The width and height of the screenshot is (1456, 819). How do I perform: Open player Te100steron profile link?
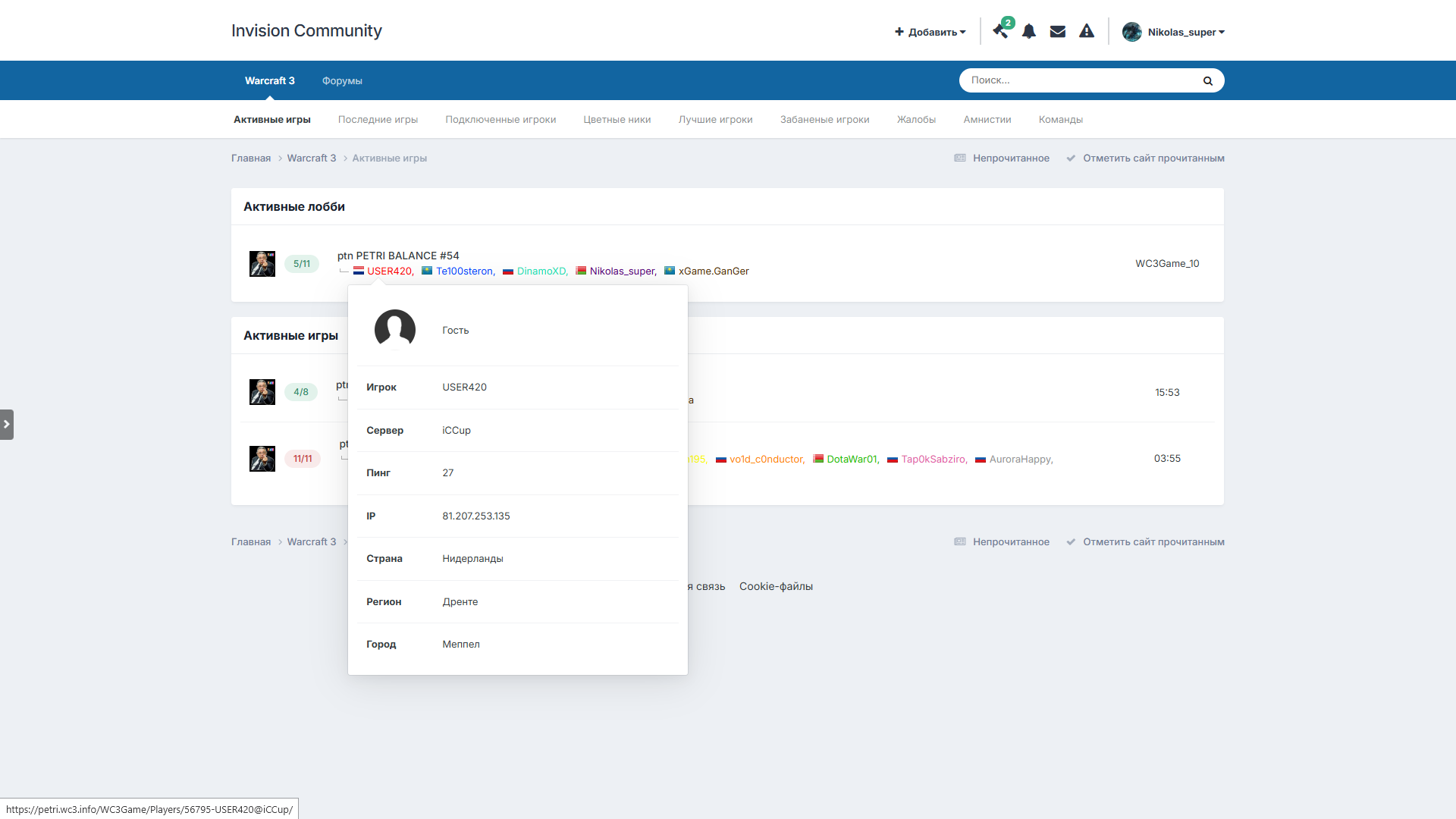tap(464, 271)
